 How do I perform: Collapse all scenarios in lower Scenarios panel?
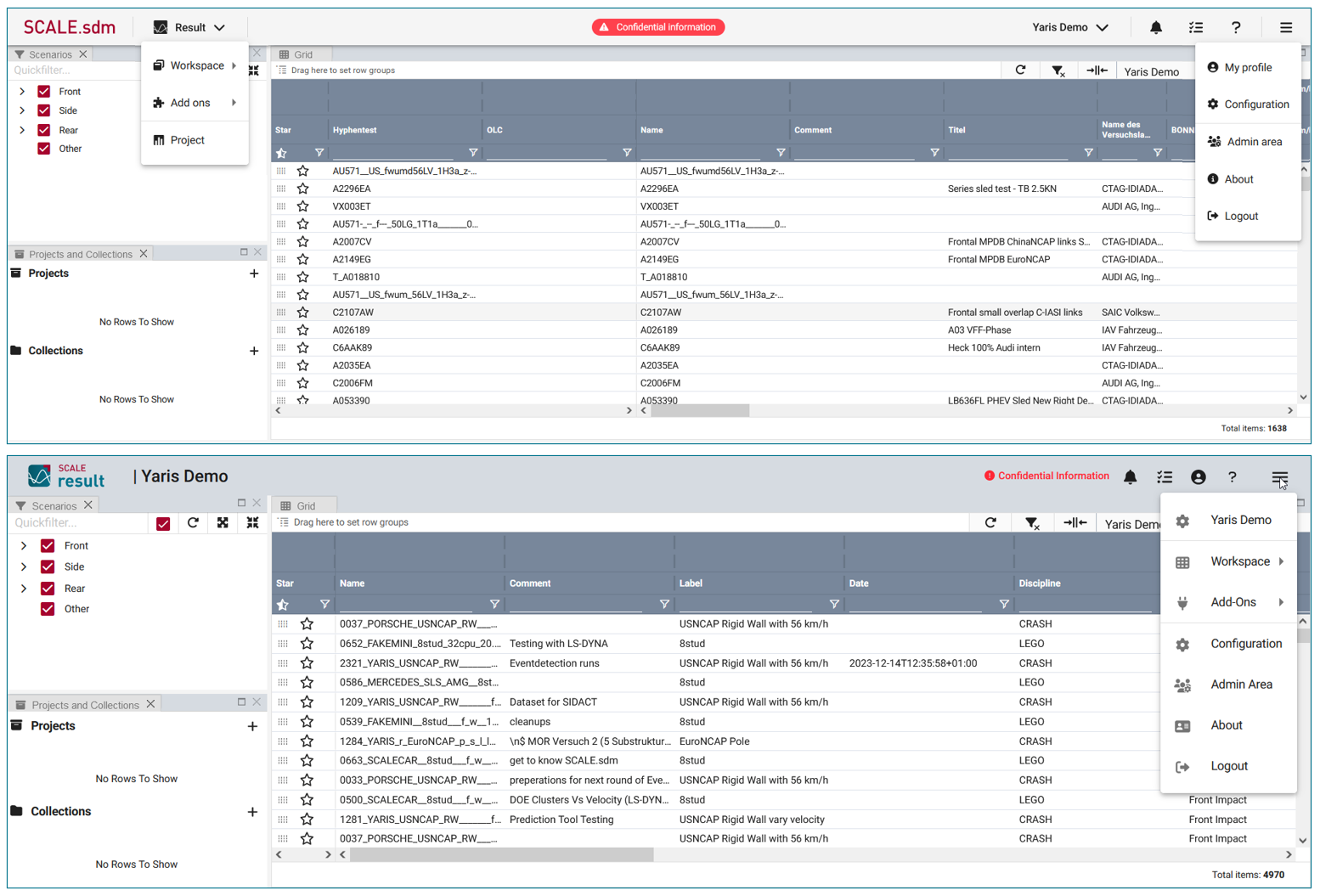click(253, 523)
